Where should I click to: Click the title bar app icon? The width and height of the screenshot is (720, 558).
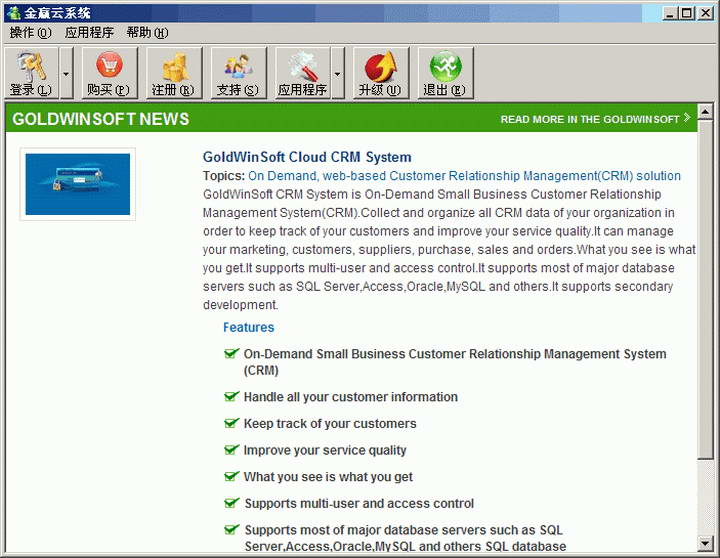tap(14, 13)
